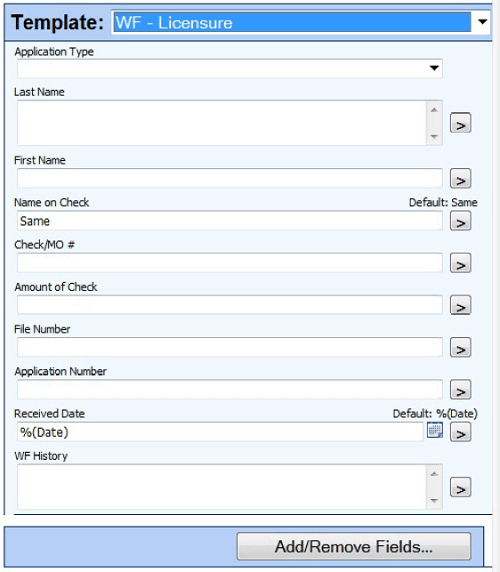Click the arrow button beside Received Date

click(460, 432)
